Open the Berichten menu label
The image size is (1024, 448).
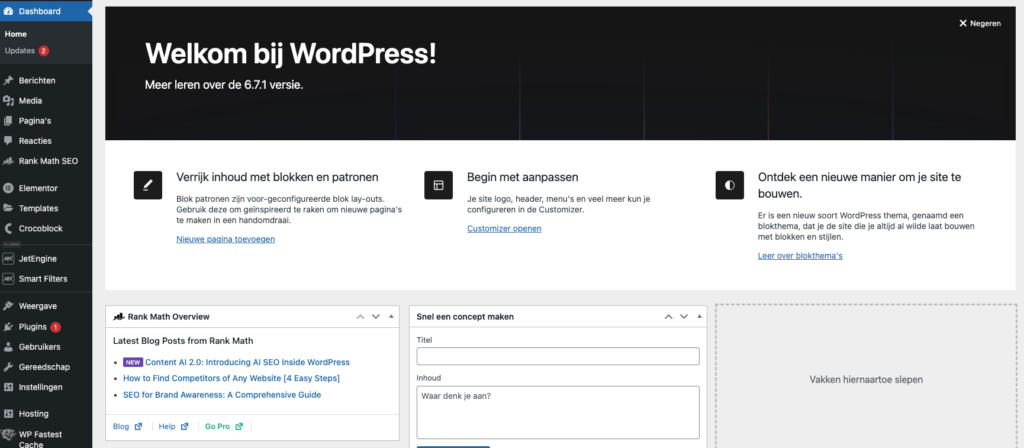click(37, 81)
